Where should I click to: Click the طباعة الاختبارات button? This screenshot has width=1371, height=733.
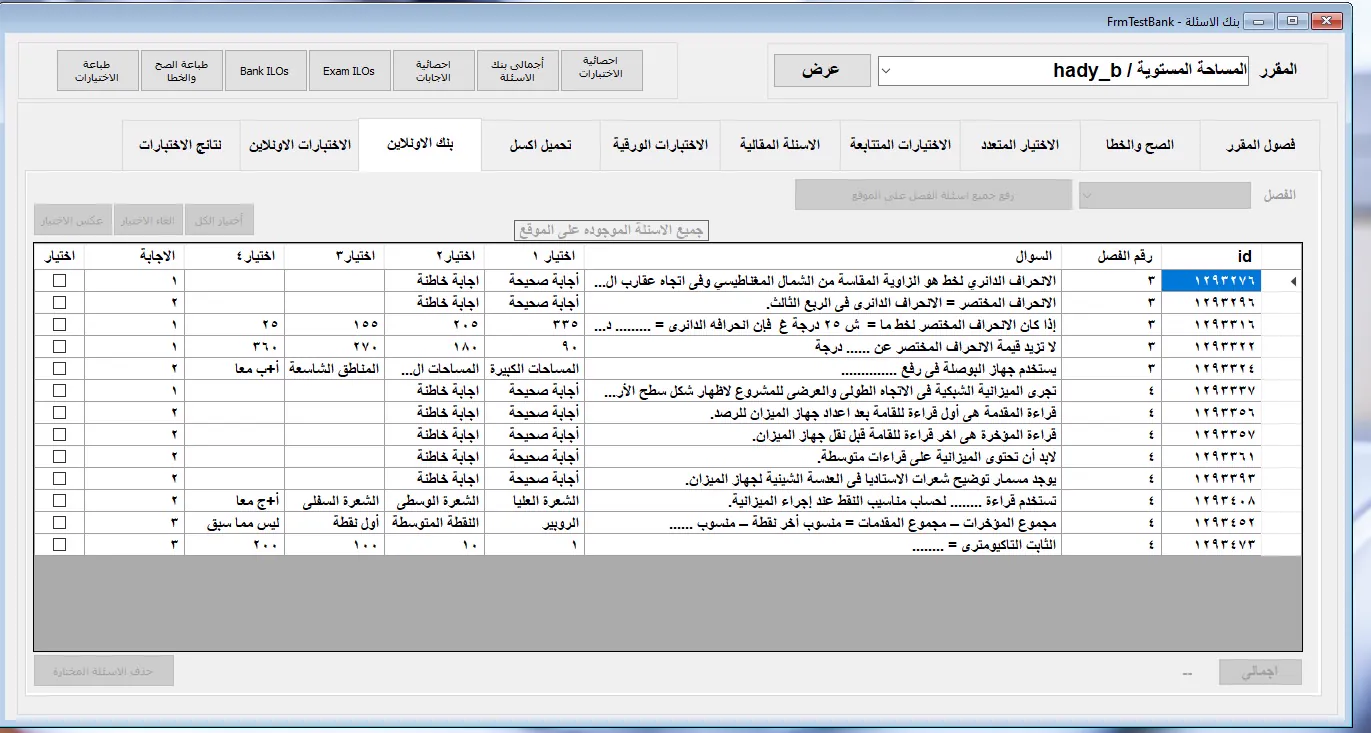tap(97, 71)
